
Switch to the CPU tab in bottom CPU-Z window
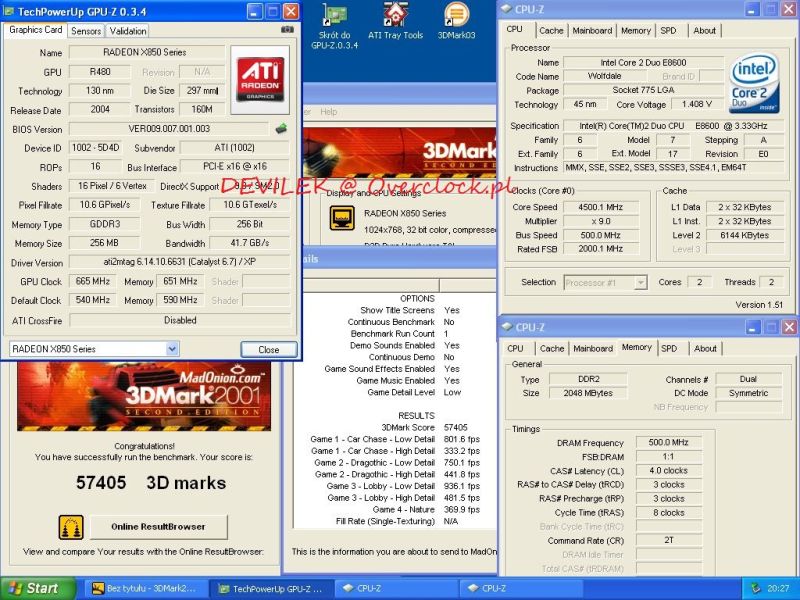[515, 348]
